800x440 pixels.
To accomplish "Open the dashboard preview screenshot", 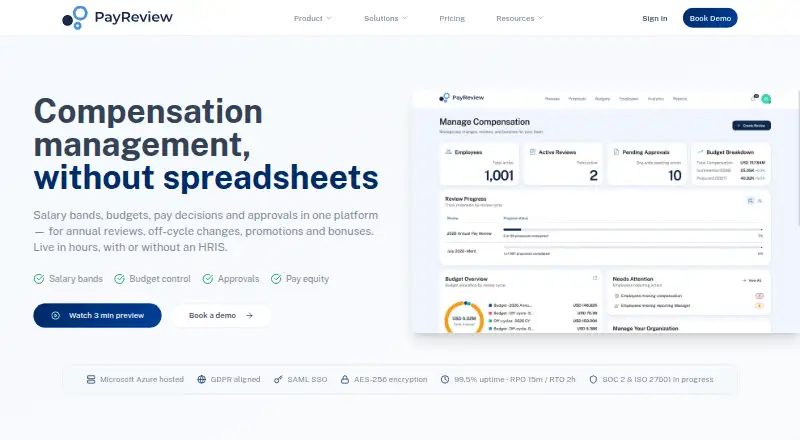I will [606, 211].
